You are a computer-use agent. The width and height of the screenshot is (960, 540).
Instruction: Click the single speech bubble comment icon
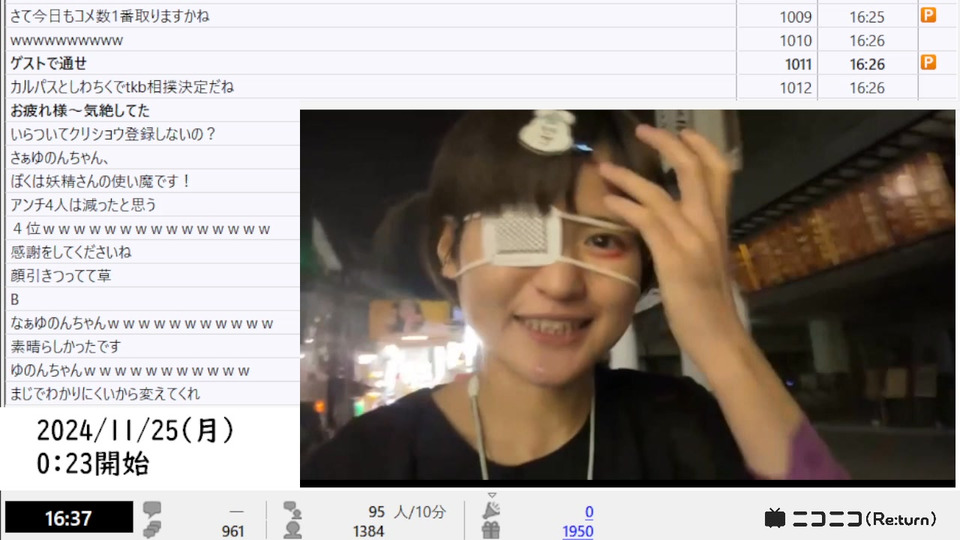tap(152, 509)
